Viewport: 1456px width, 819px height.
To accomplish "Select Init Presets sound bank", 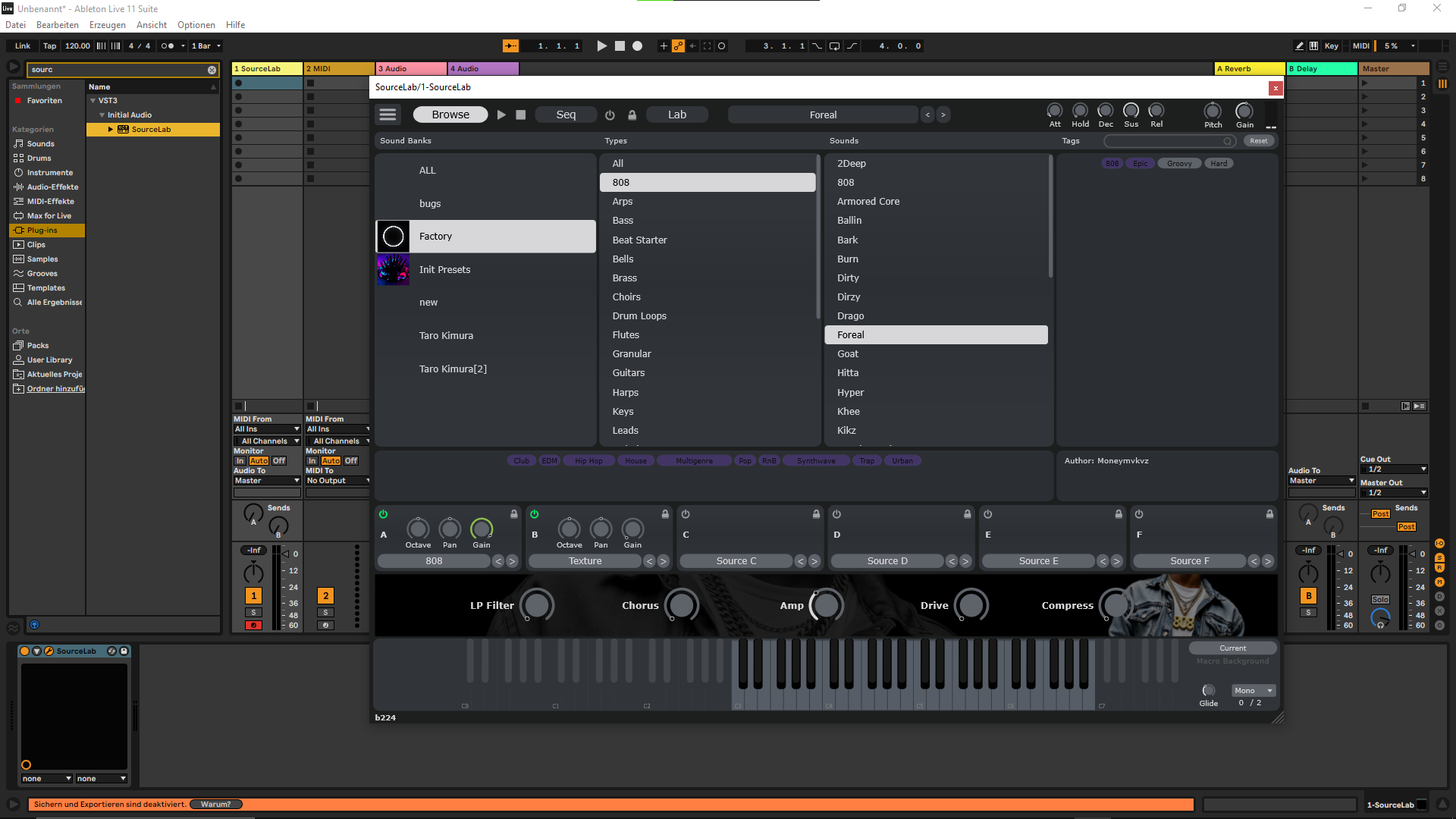I will pyautogui.click(x=486, y=270).
